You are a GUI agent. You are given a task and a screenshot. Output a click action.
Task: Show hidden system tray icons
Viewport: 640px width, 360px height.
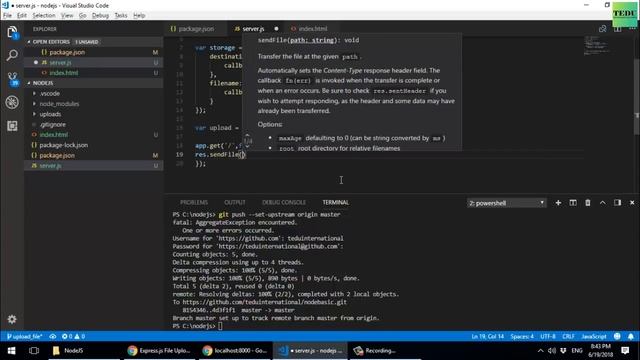point(540,351)
